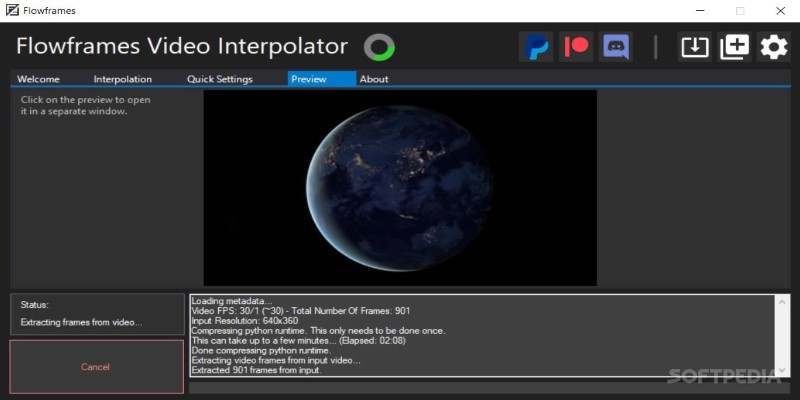Open settings with the gear icon

773,47
